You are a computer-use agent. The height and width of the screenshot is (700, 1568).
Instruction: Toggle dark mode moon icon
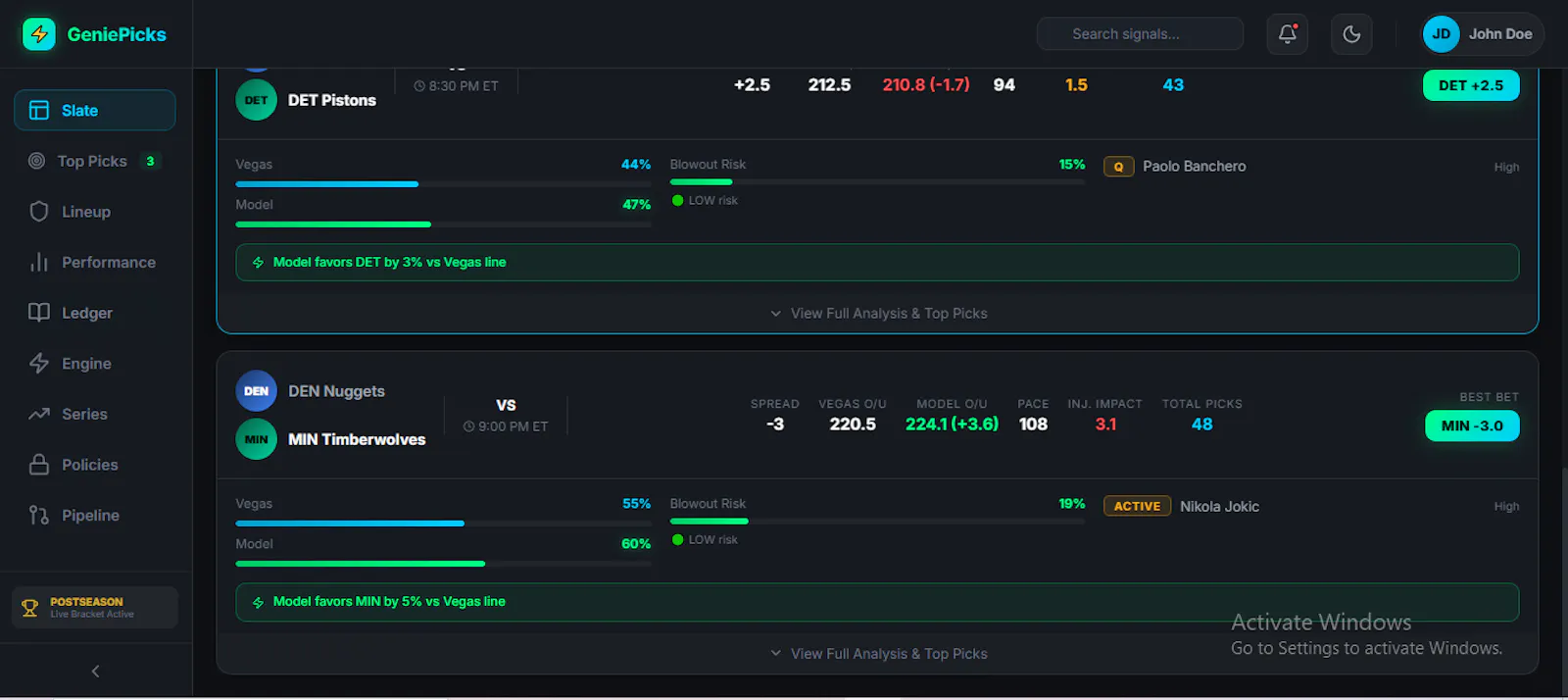coord(1351,34)
